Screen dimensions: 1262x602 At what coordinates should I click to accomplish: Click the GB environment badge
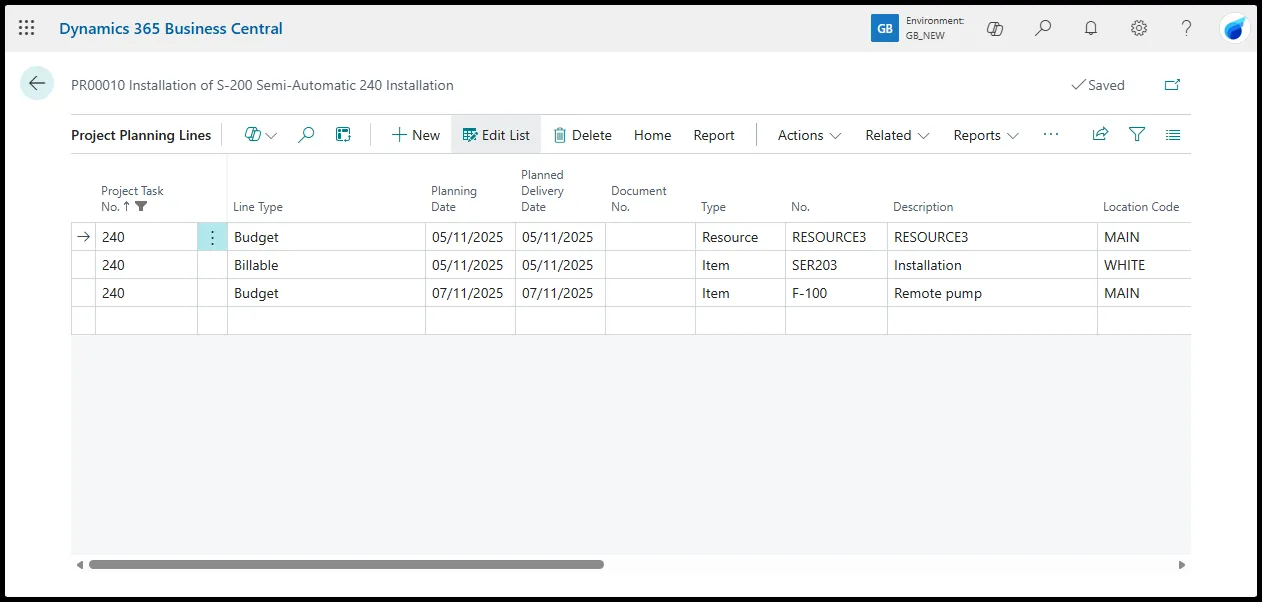[885, 29]
